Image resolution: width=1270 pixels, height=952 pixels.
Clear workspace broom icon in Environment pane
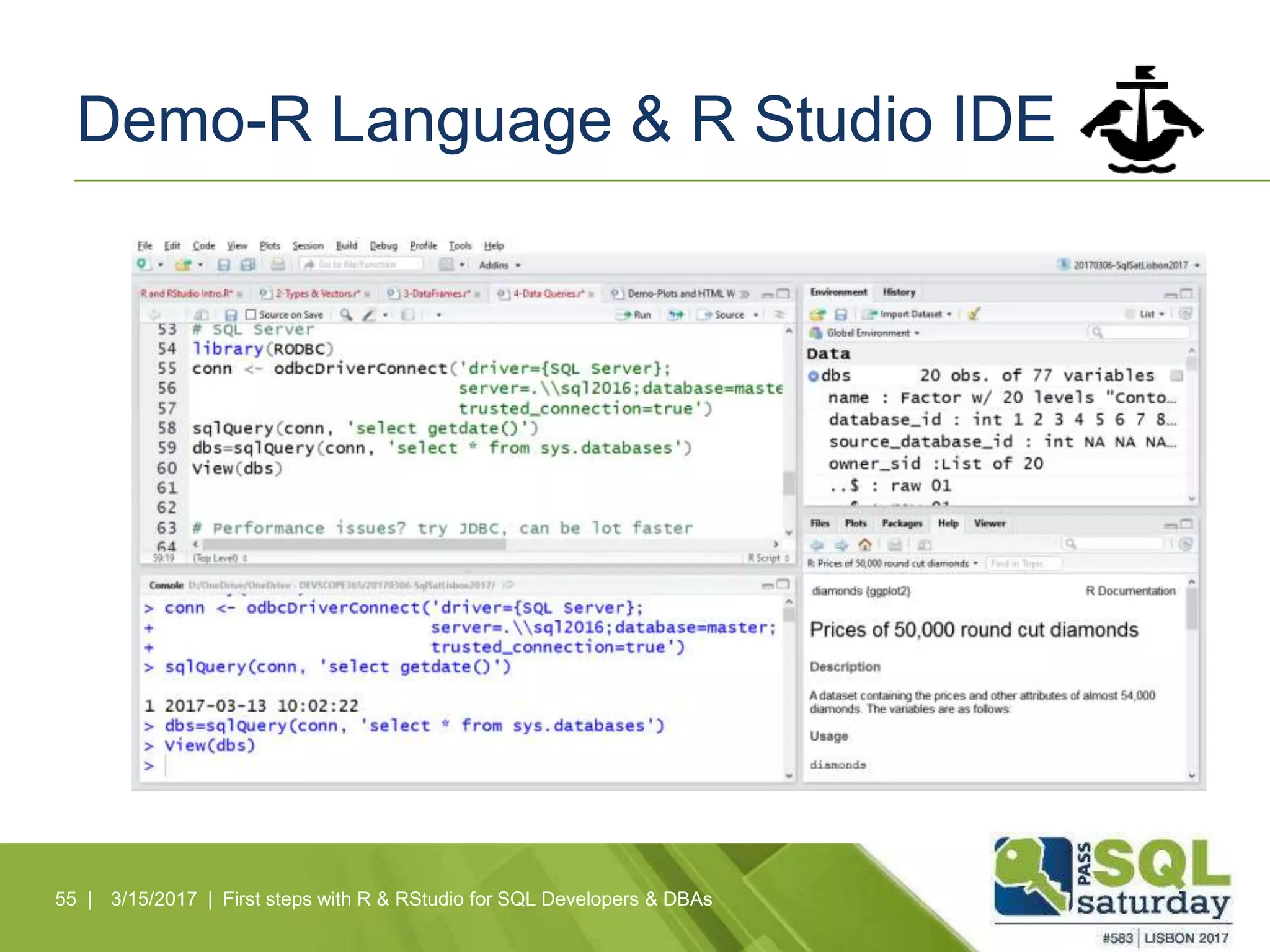[974, 314]
